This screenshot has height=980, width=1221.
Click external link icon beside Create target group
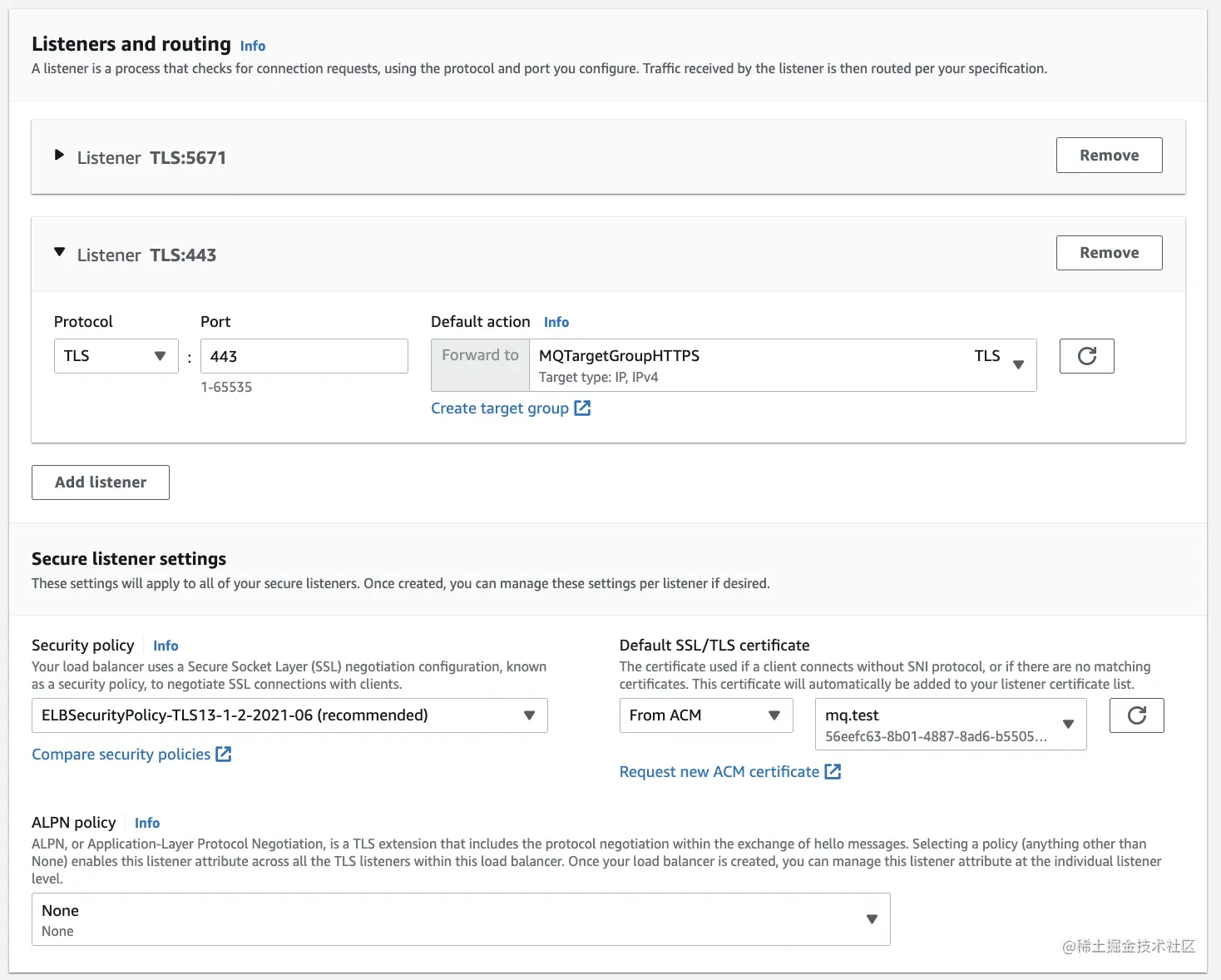pos(582,408)
